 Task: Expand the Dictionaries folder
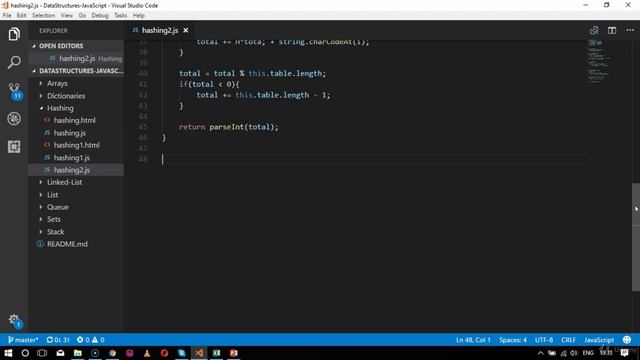tap(66, 96)
